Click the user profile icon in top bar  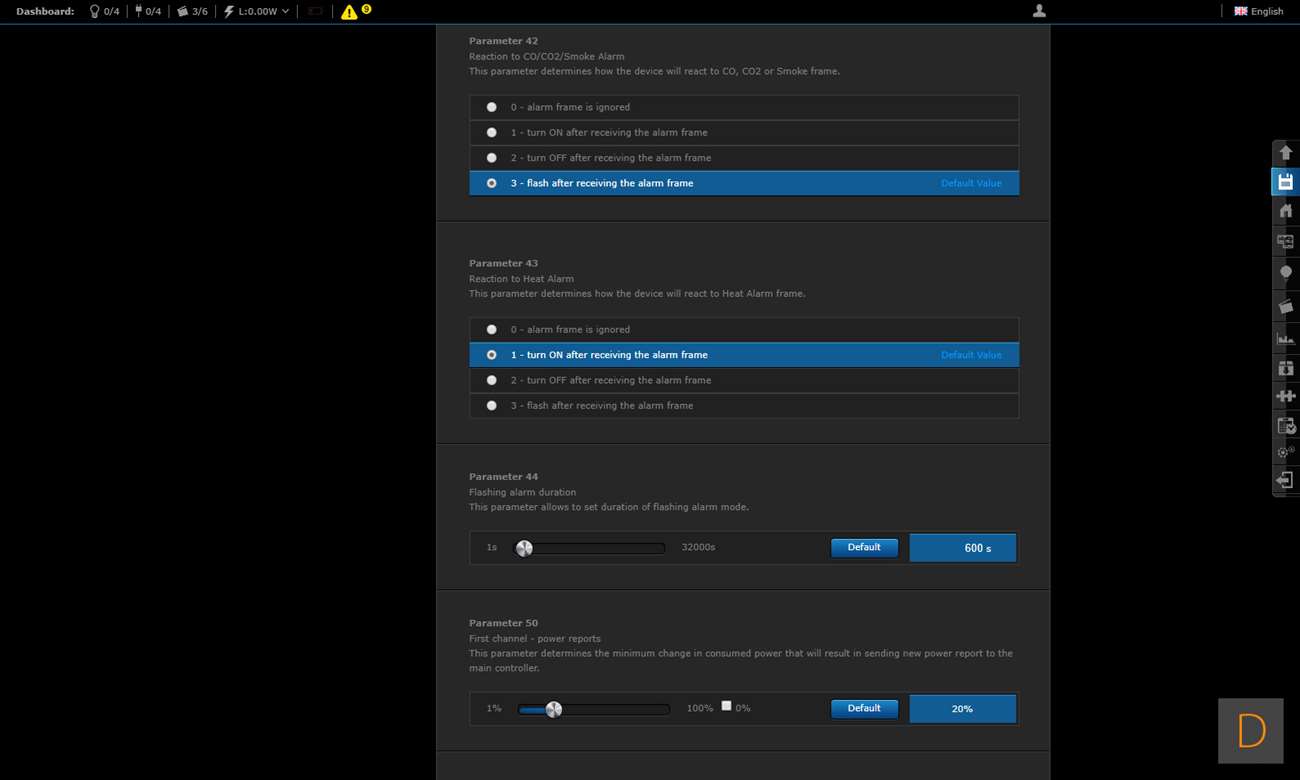coord(1039,11)
